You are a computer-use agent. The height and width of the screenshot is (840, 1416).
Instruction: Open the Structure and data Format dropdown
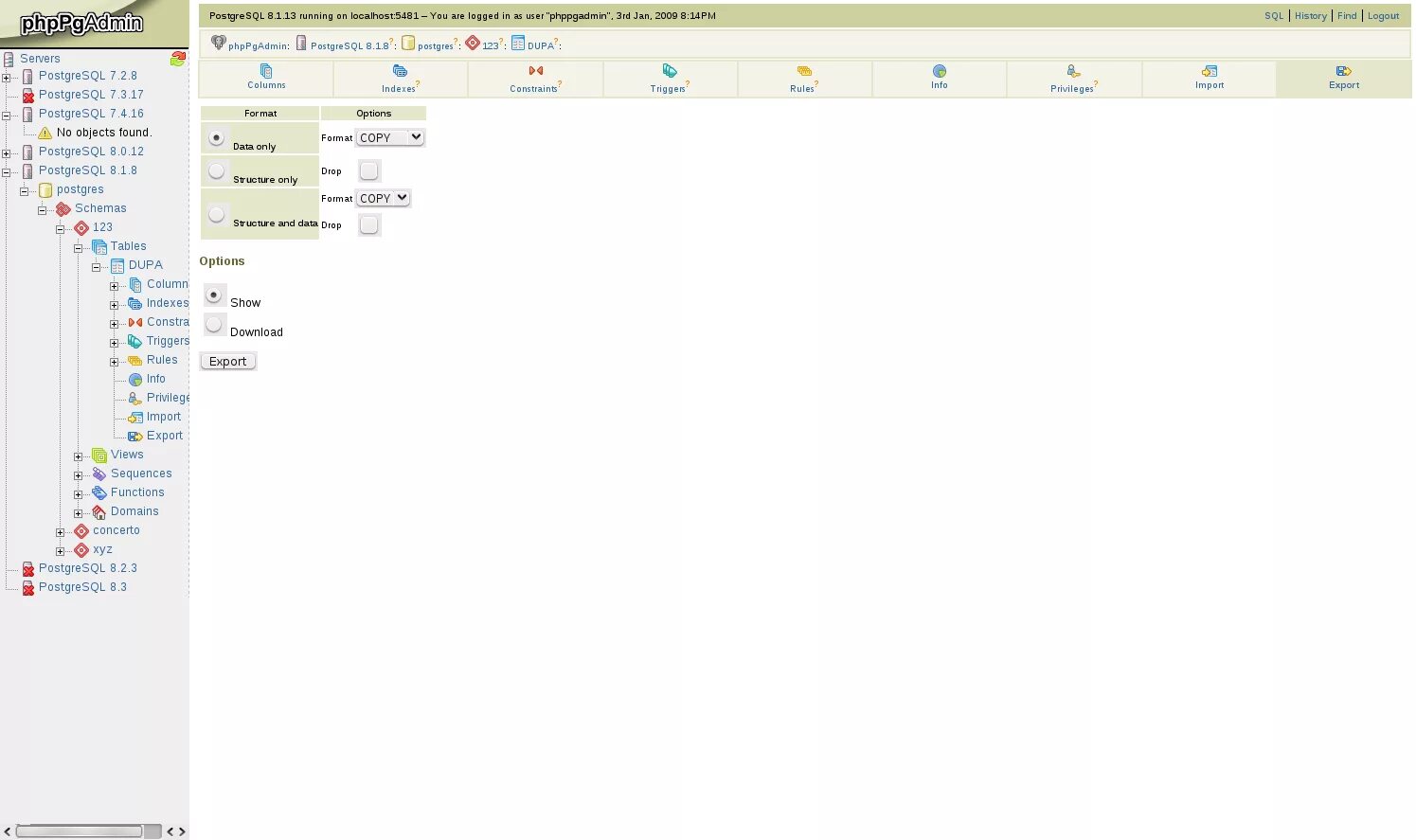coord(384,198)
